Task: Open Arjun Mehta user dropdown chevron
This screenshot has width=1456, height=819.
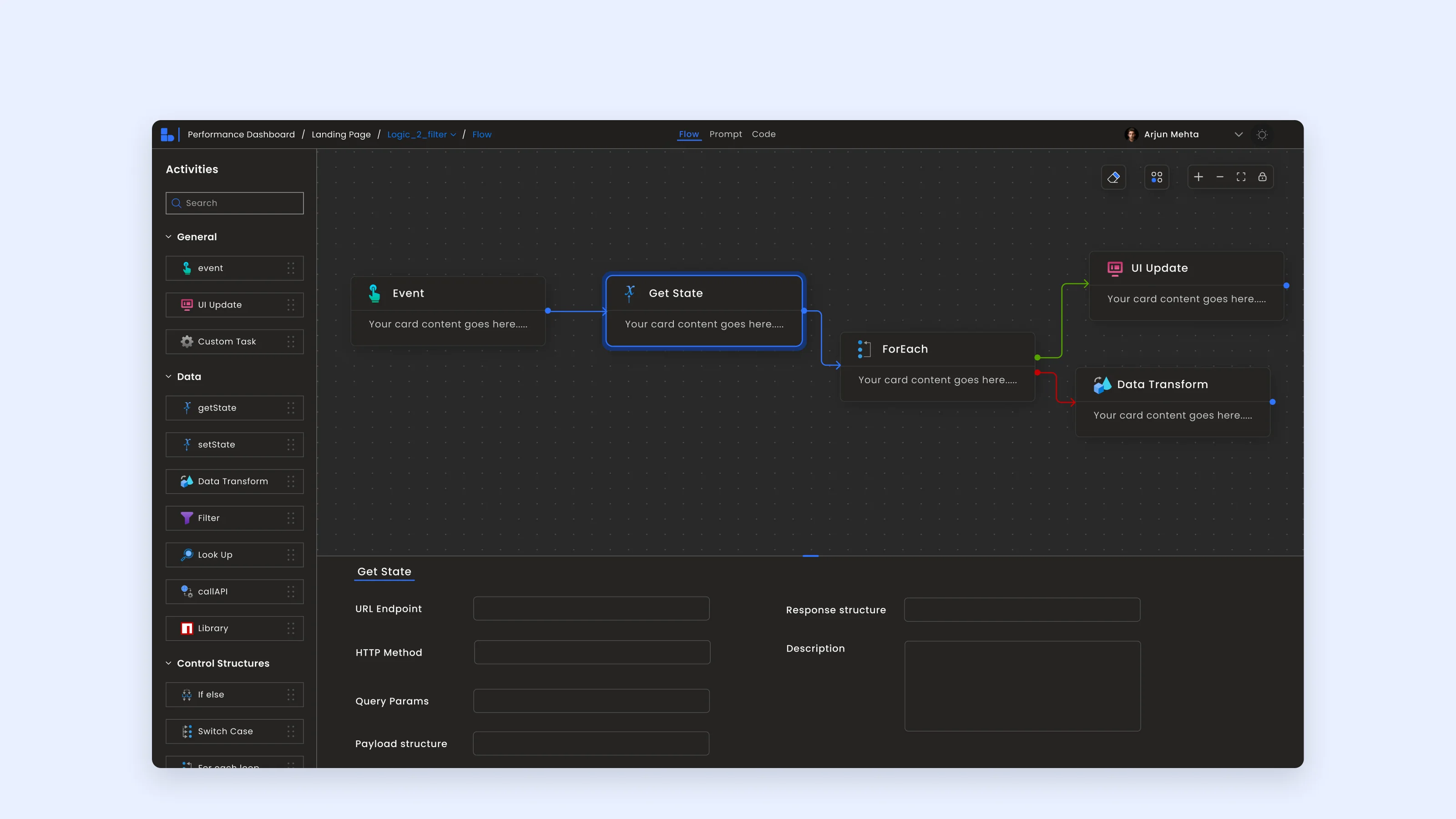Action: tap(1239, 135)
